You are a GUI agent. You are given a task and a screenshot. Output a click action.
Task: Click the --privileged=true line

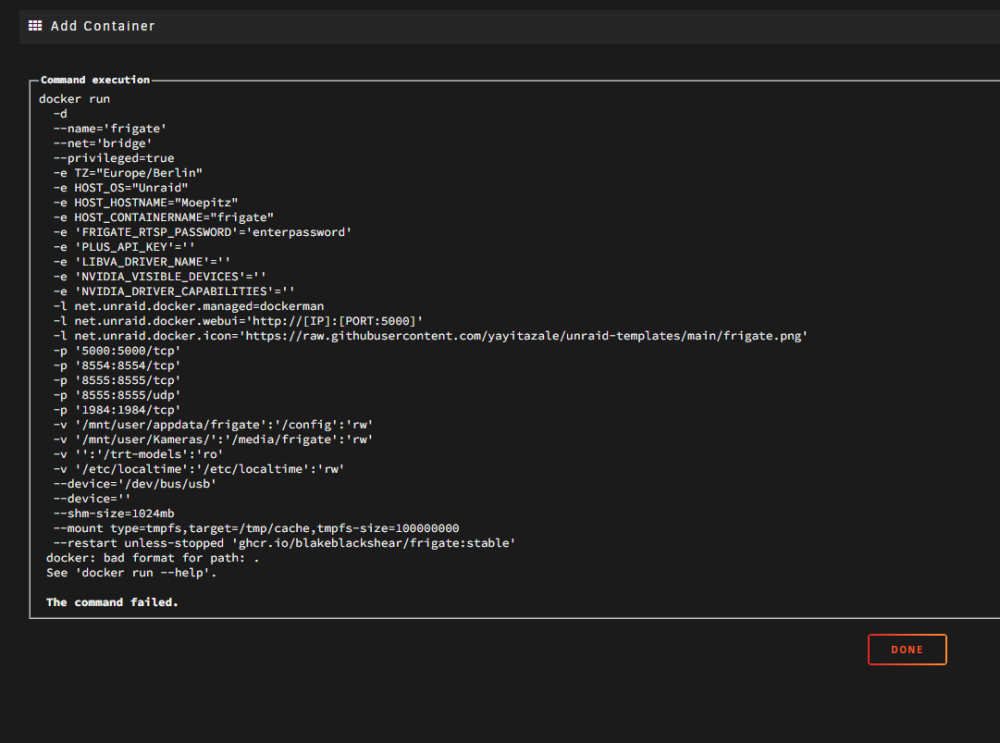tap(114, 158)
